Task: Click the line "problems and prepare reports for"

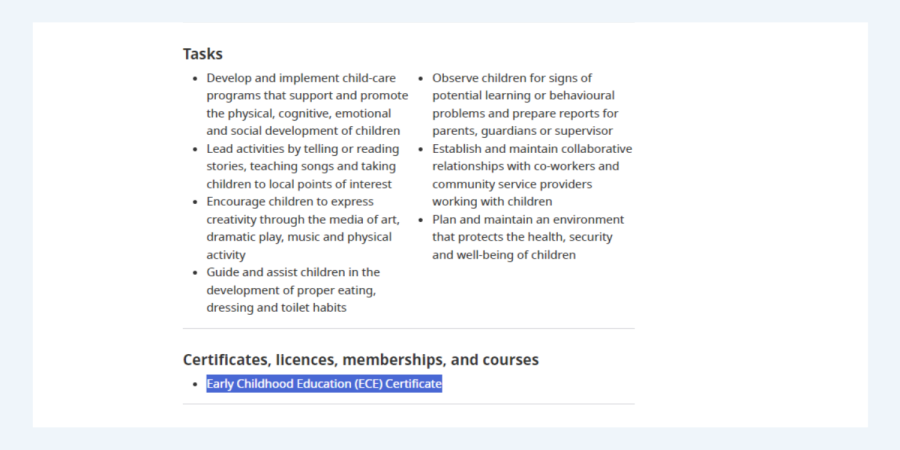Action: [x=525, y=113]
